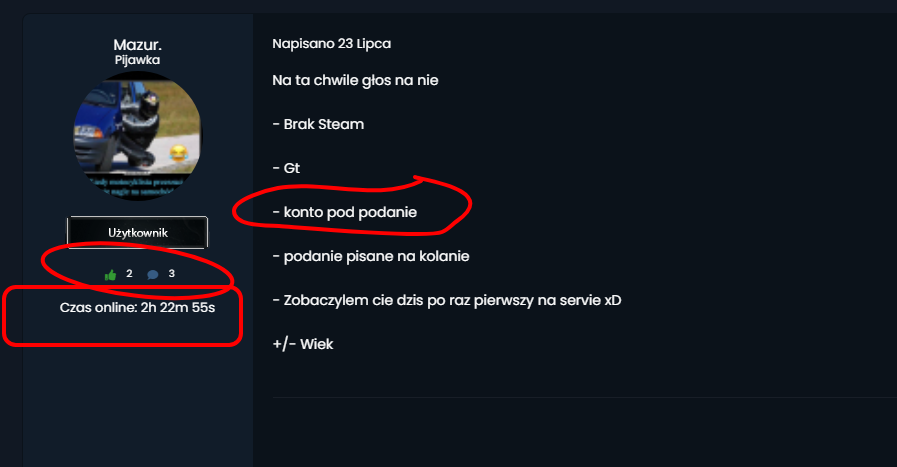Click the Brak Steam line

pyautogui.click(x=318, y=124)
